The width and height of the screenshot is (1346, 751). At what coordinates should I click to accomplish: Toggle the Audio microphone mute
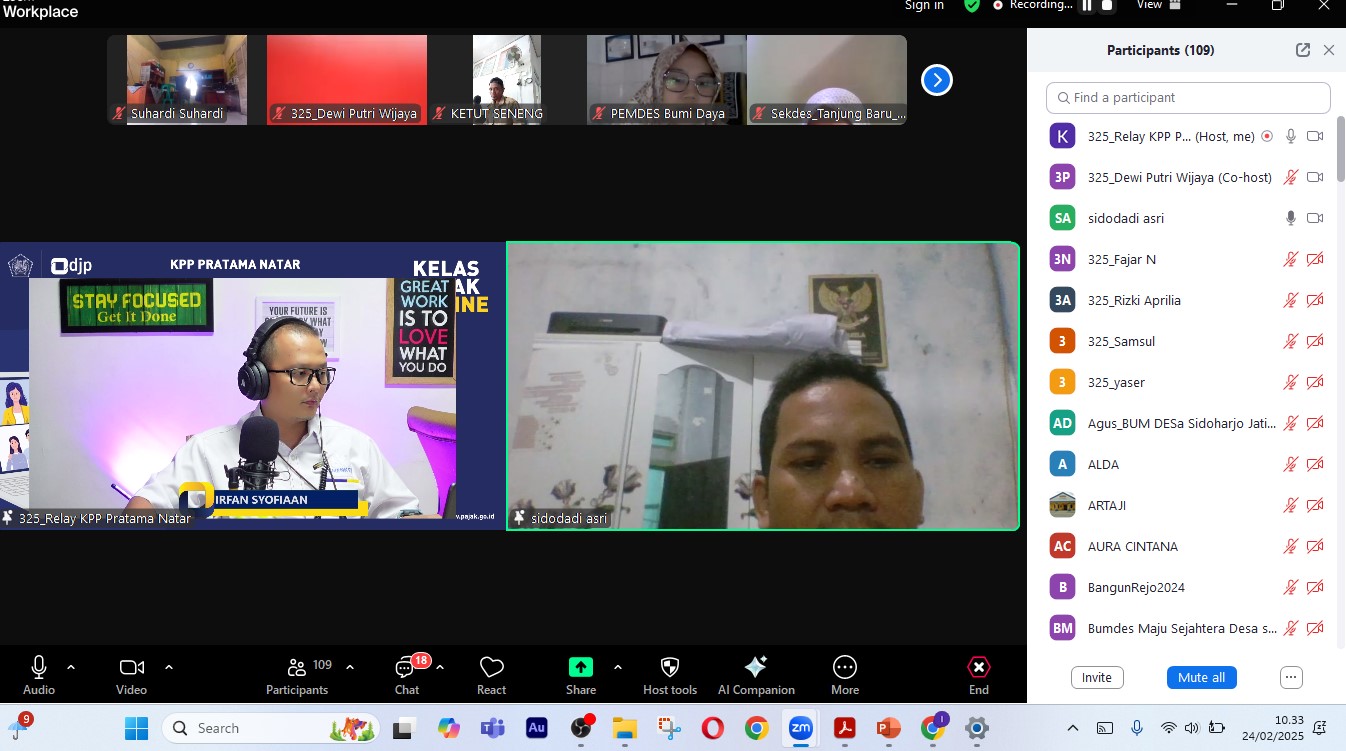[39, 668]
